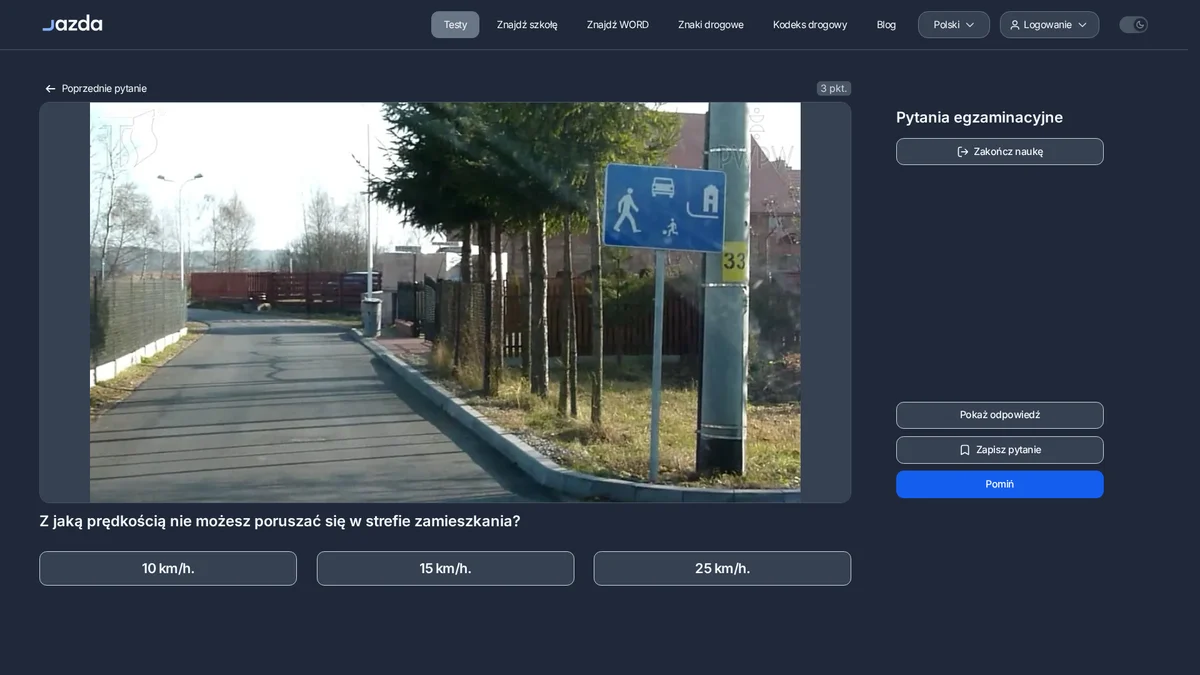Reveal answer with Pokaż odpowiedź
1200x675 pixels.
(1000, 415)
